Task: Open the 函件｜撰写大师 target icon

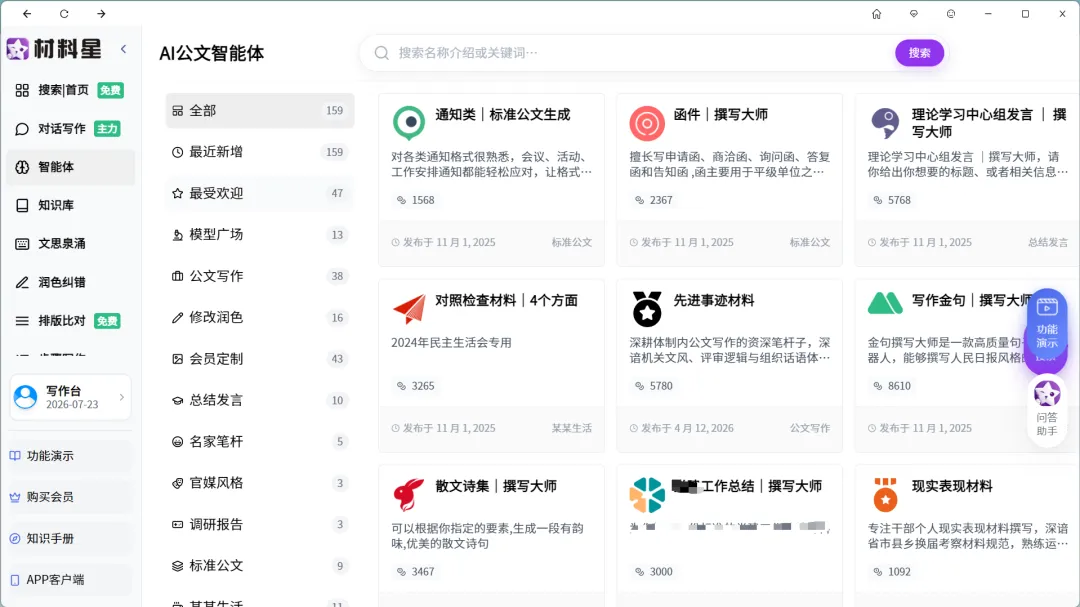Action: [x=647, y=123]
